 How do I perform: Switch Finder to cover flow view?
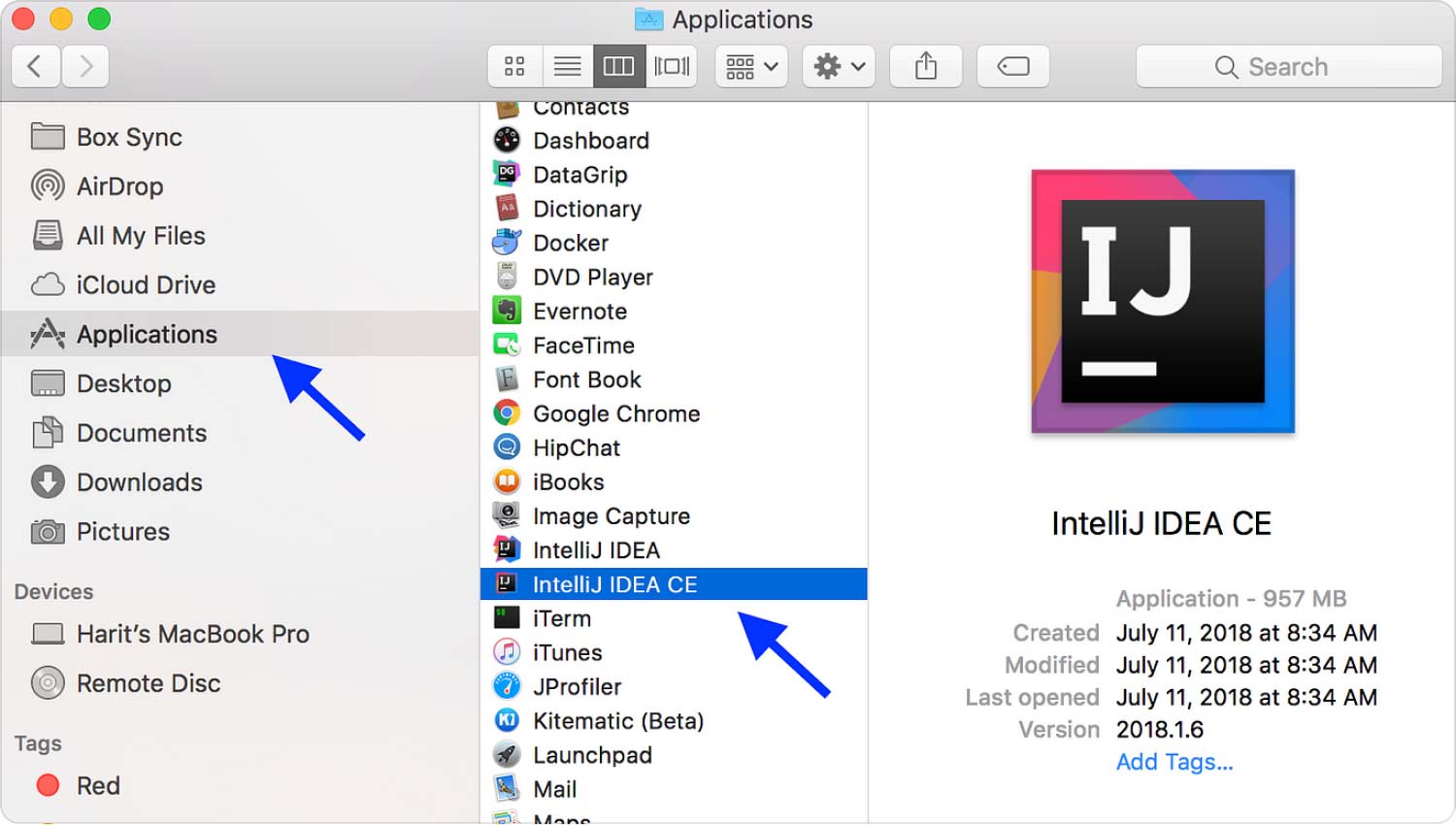pos(672,67)
